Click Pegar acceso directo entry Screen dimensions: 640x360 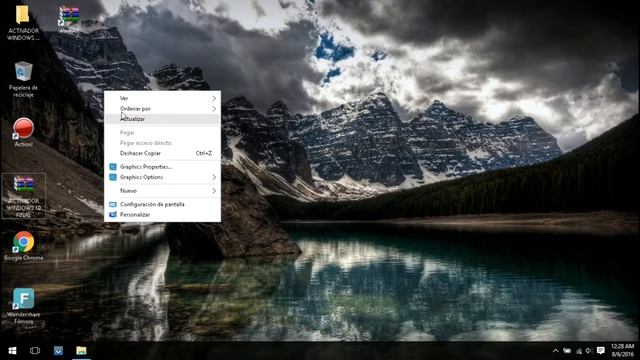162,143
